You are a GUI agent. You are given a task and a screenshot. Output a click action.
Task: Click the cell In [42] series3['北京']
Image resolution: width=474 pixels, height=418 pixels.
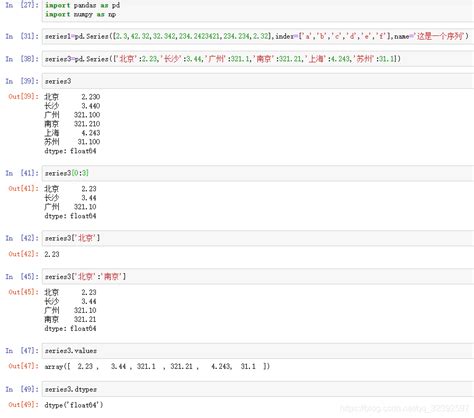[x=258, y=238]
